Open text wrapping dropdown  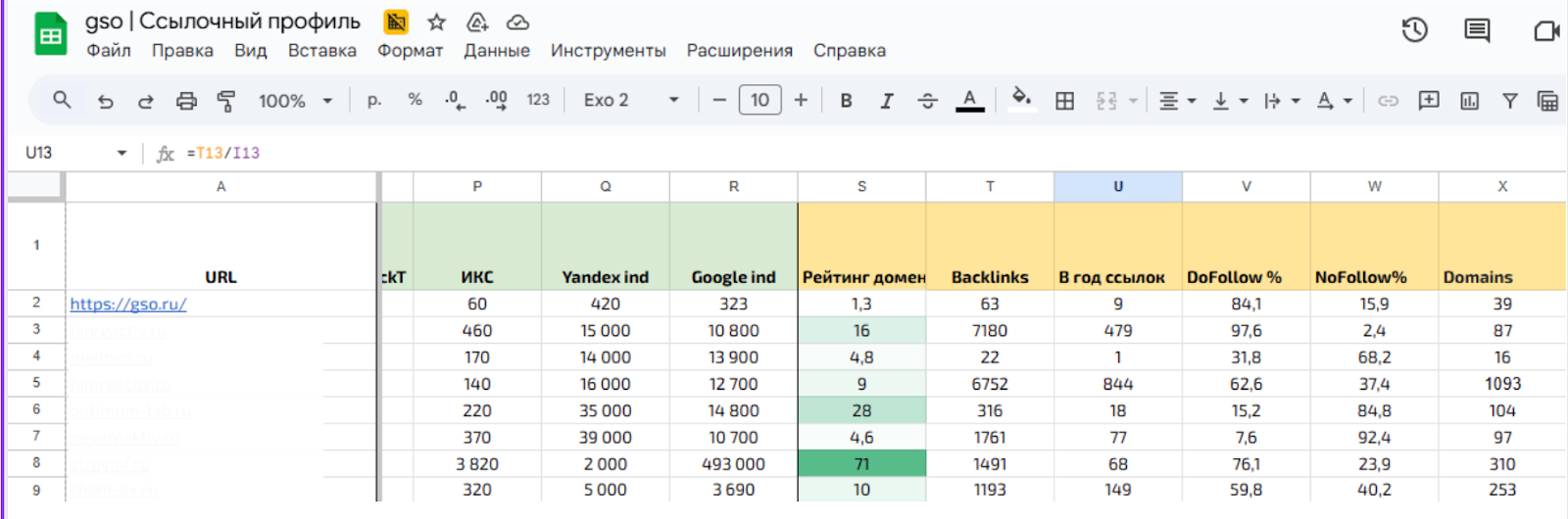click(1281, 101)
